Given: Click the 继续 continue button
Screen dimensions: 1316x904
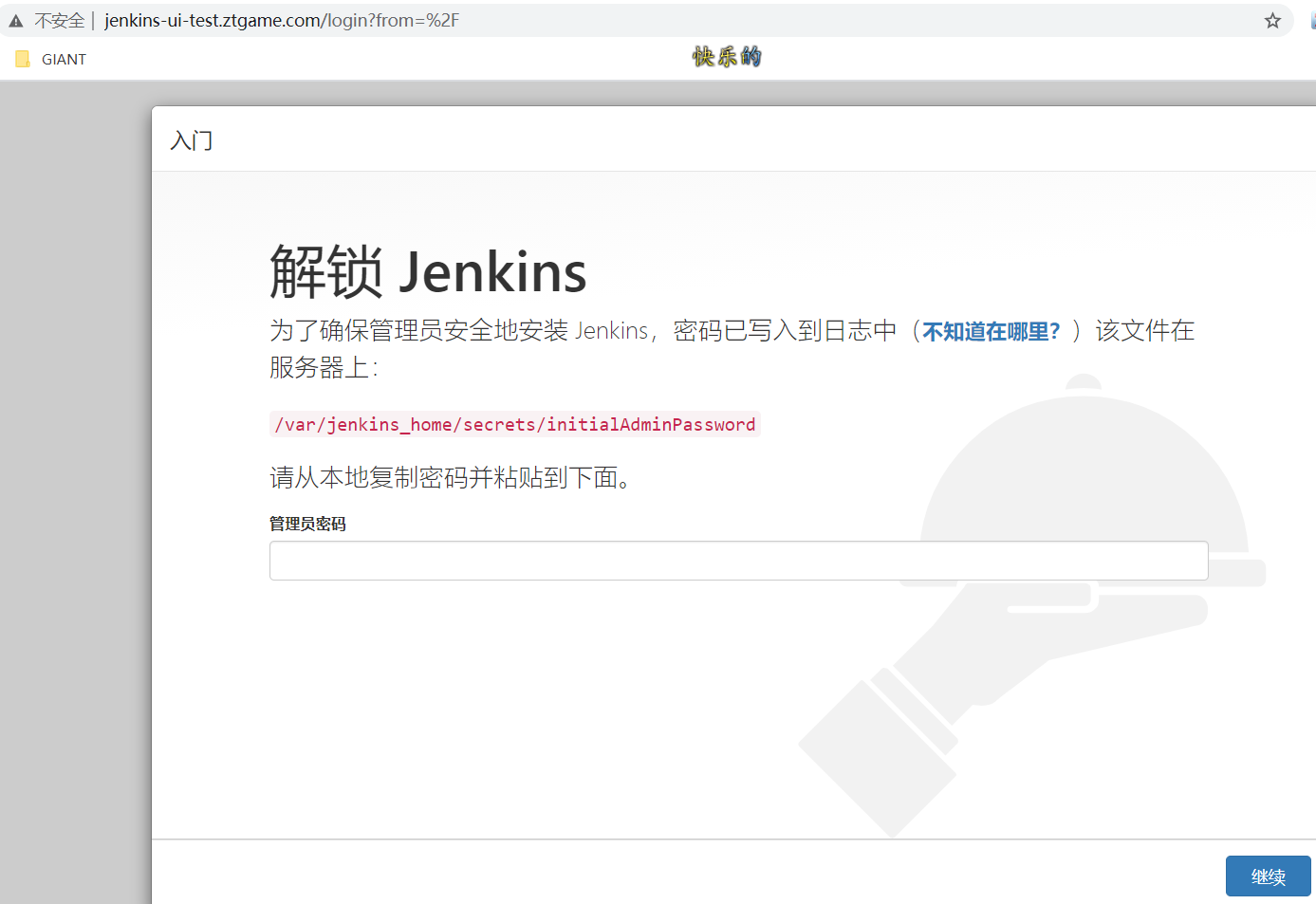Looking at the screenshot, I should (x=1268, y=876).
